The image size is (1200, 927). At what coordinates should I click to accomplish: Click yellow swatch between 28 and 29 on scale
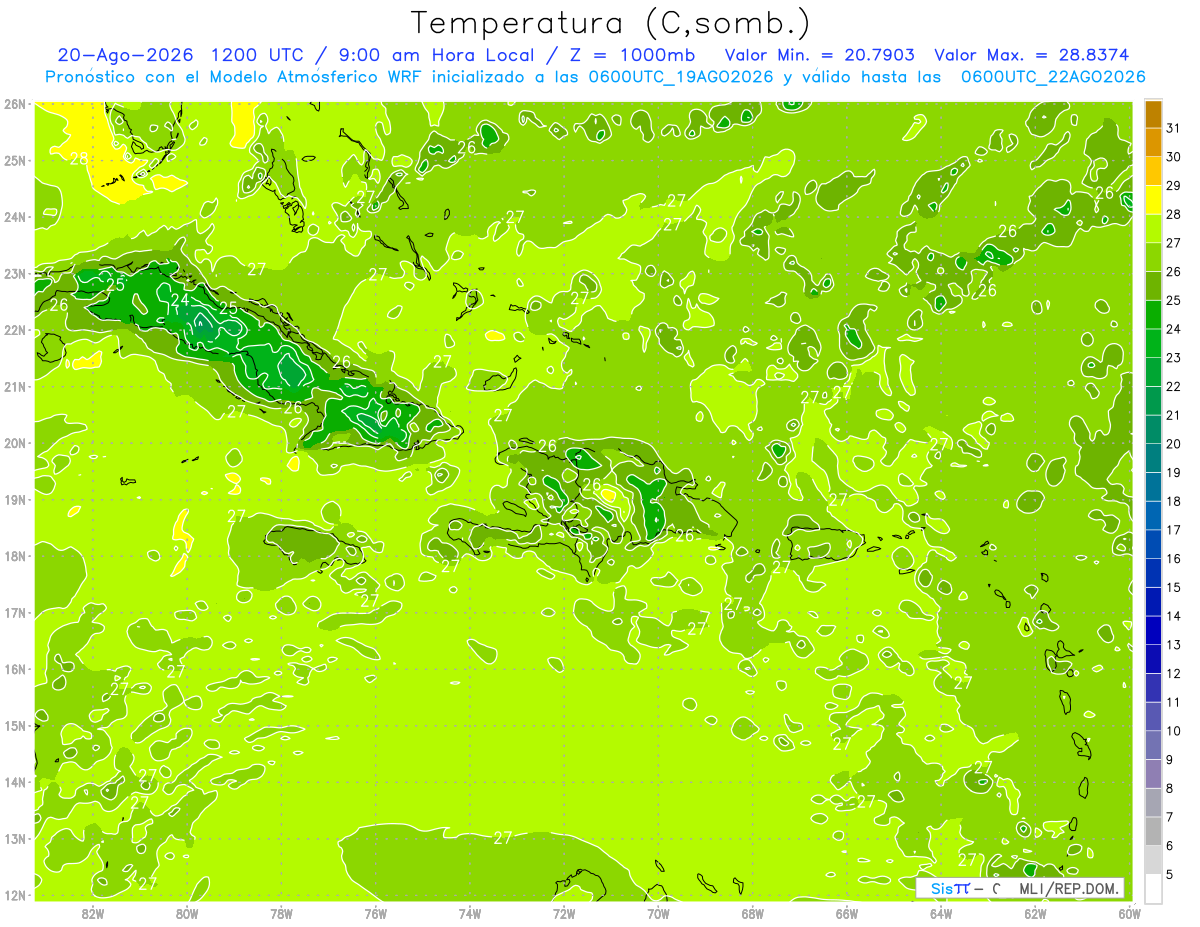(1153, 200)
